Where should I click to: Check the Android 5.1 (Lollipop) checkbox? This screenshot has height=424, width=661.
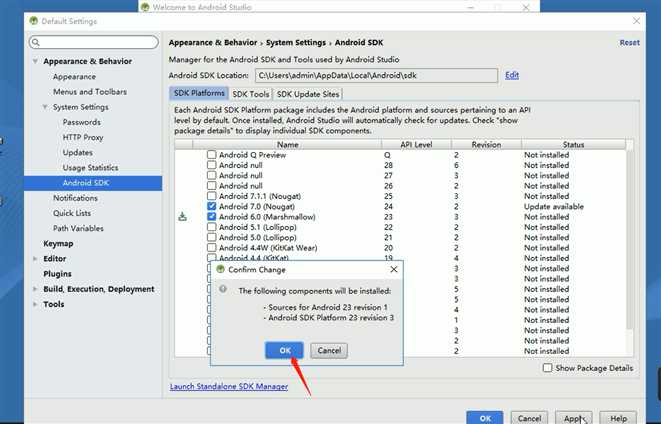tap(212, 227)
